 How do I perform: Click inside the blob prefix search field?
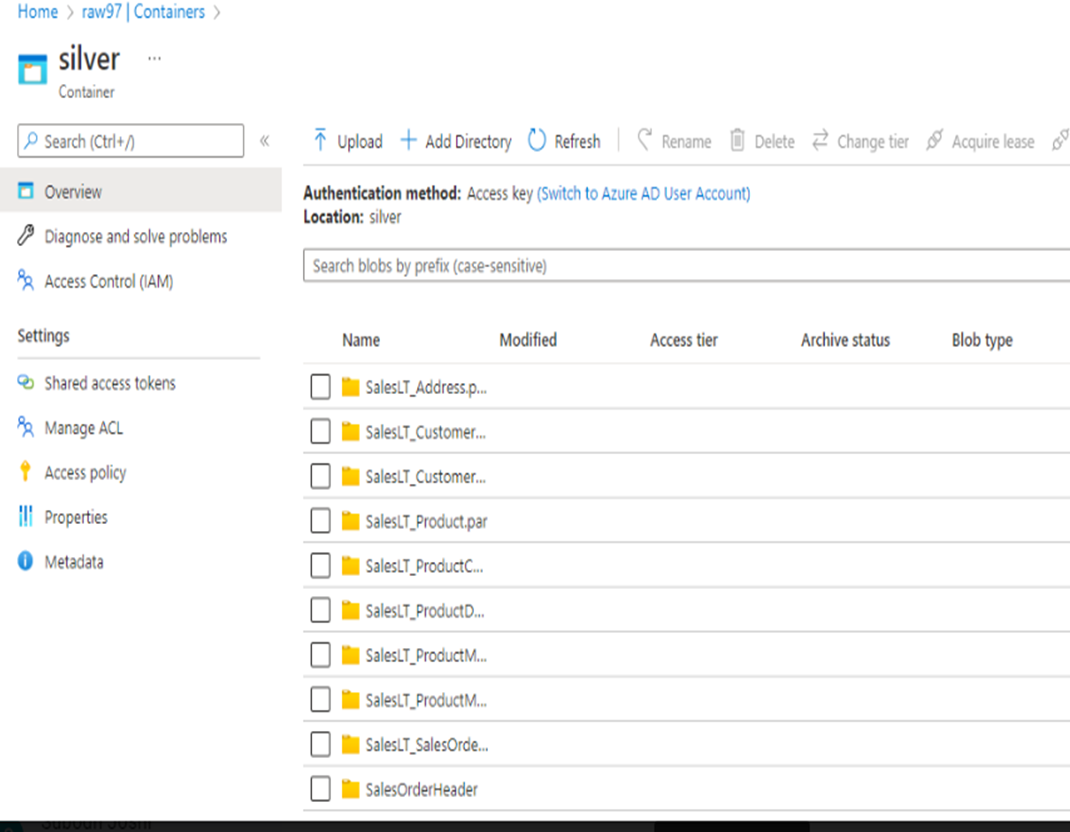(x=600, y=266)
